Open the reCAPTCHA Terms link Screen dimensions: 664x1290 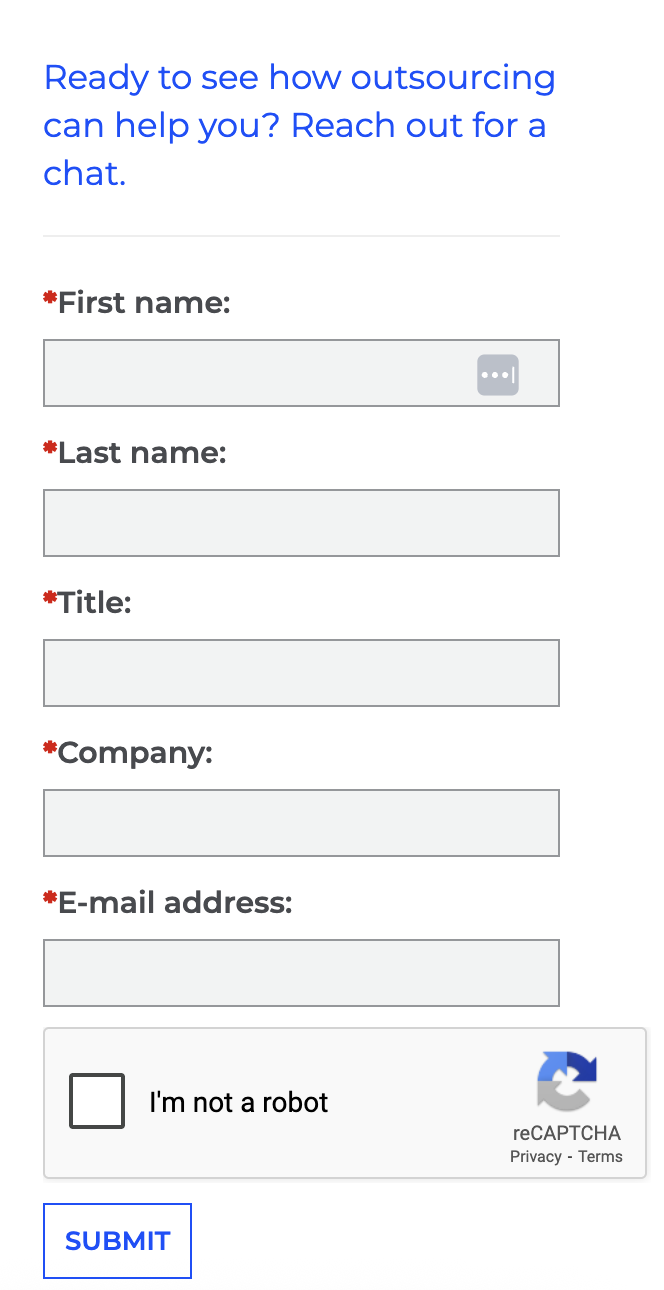(600, 1157)
